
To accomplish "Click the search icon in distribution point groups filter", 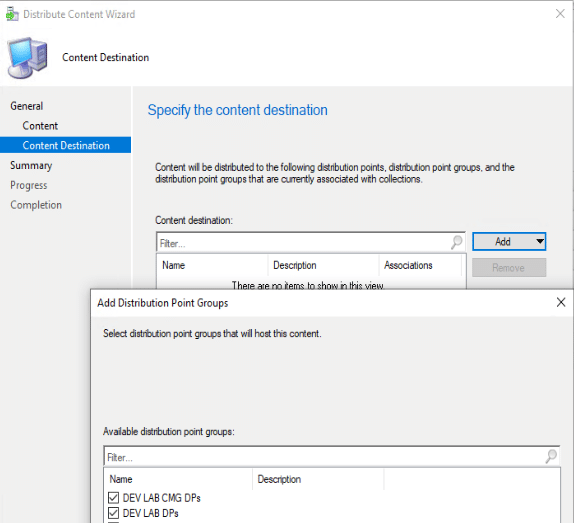I will click(x=551, y=456).
